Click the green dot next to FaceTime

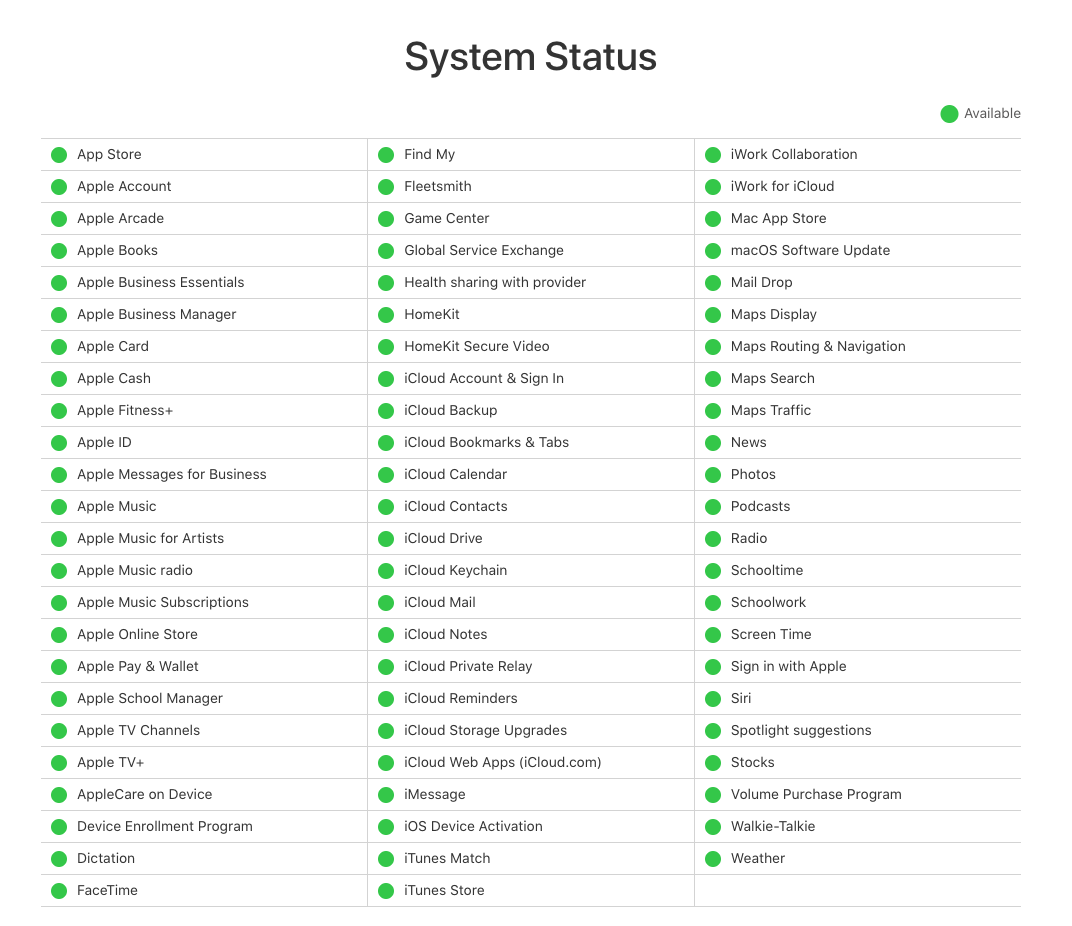click(x=59, y=890)
